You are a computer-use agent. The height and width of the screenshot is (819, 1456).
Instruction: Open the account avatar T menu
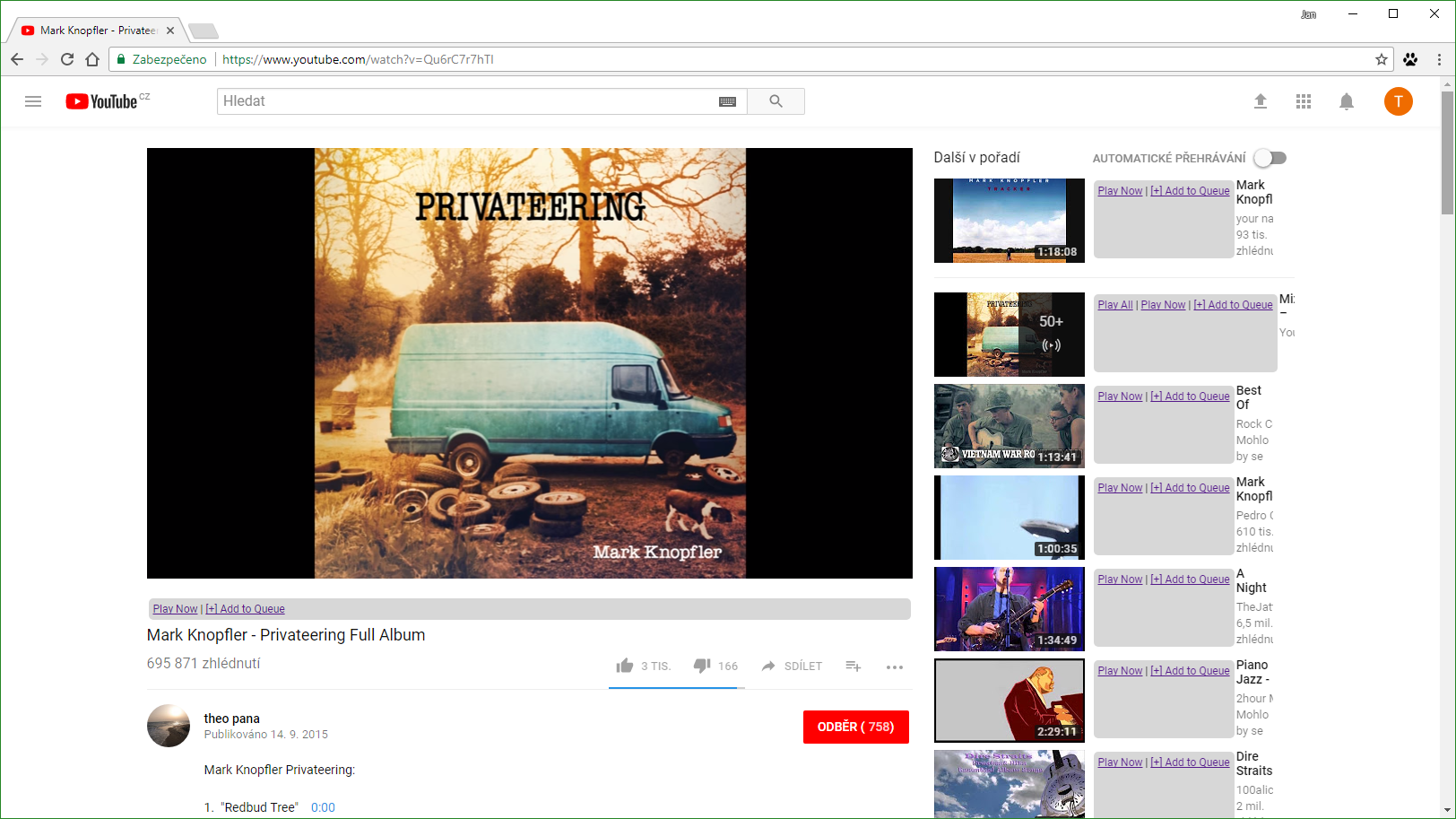pyautogui.click(x=1398, y=101)
